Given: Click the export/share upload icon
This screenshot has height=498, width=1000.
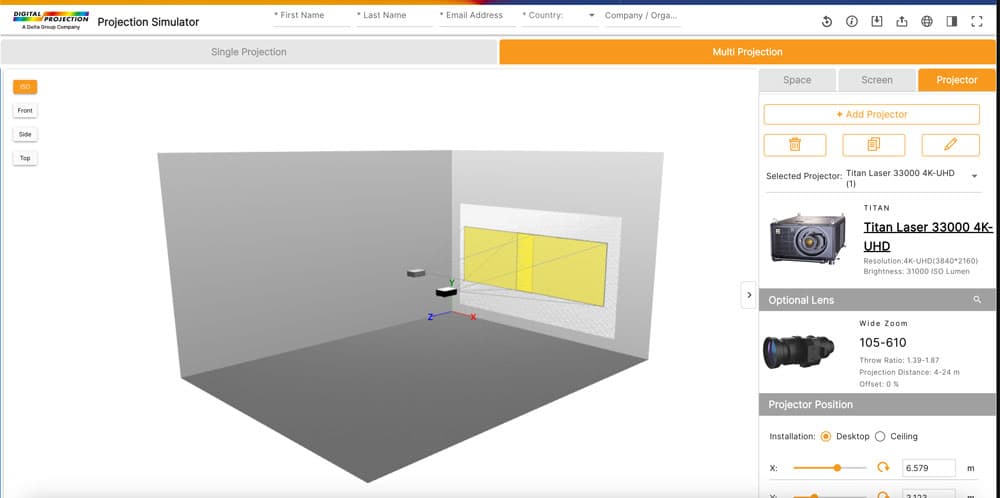Looking at the screenshot, I should coord(902,22).
